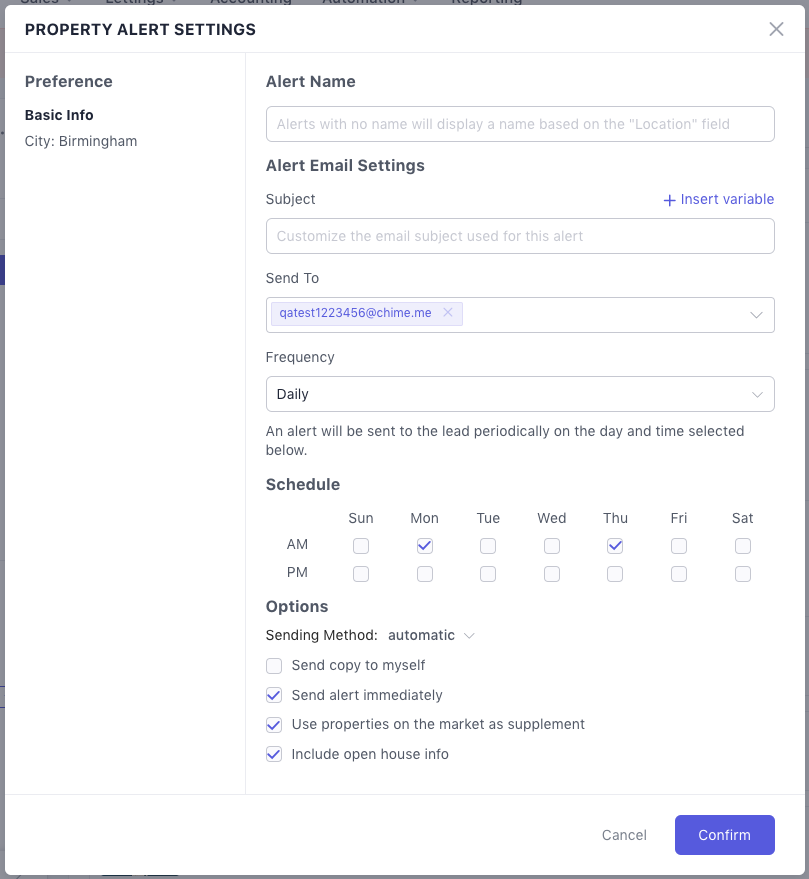Enable Send copy to myself option
The image size is (809, 879).
coord(274,665)
